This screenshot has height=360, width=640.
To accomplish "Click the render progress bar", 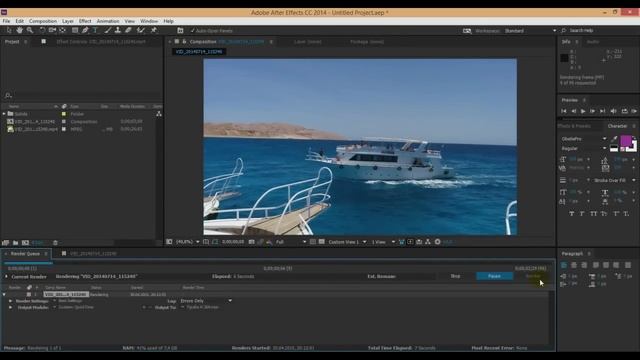I will (277, 263).
